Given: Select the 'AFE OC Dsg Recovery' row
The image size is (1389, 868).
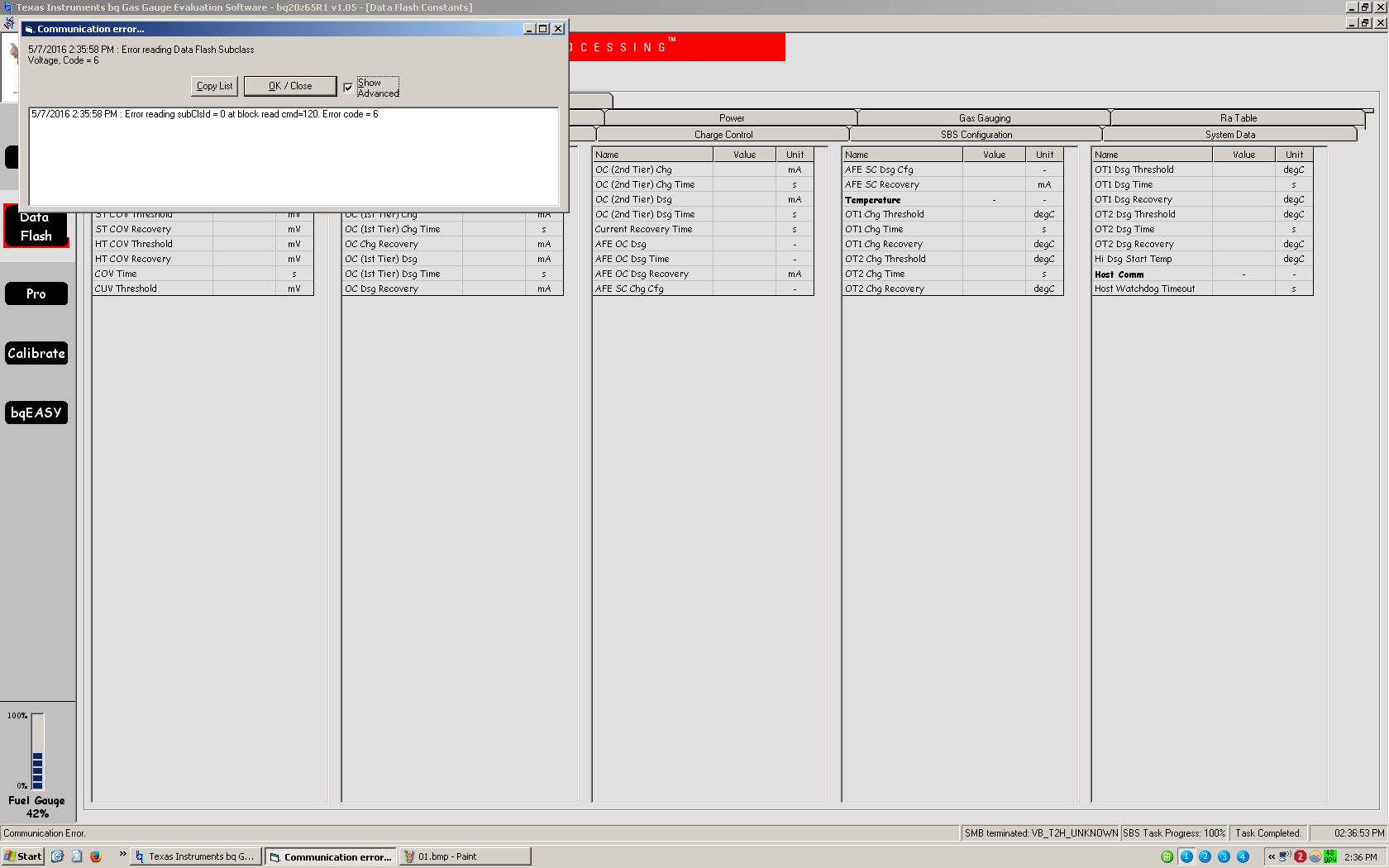Looking at the screenshot, I should click(x=704, y=274).
